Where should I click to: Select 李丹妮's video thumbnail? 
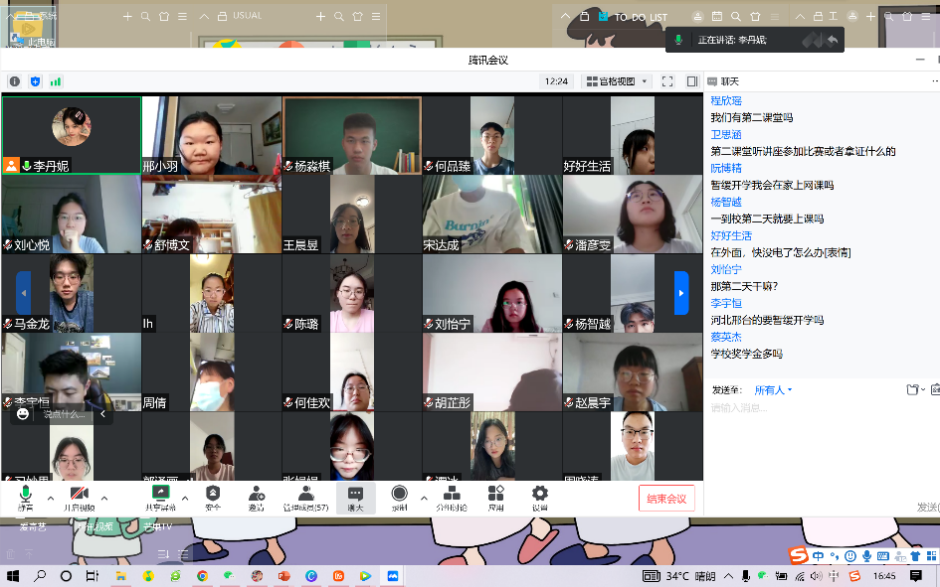71,135
